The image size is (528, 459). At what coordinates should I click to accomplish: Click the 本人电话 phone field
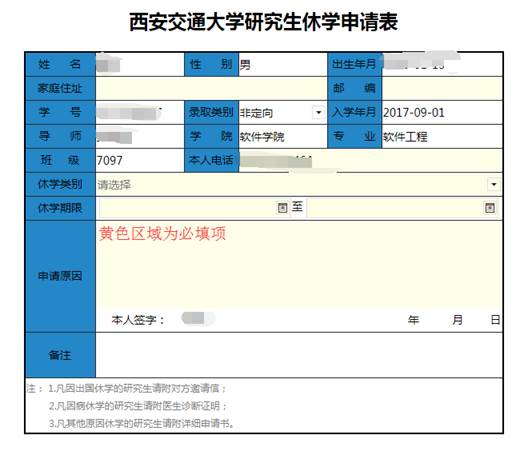pos(370,161)
